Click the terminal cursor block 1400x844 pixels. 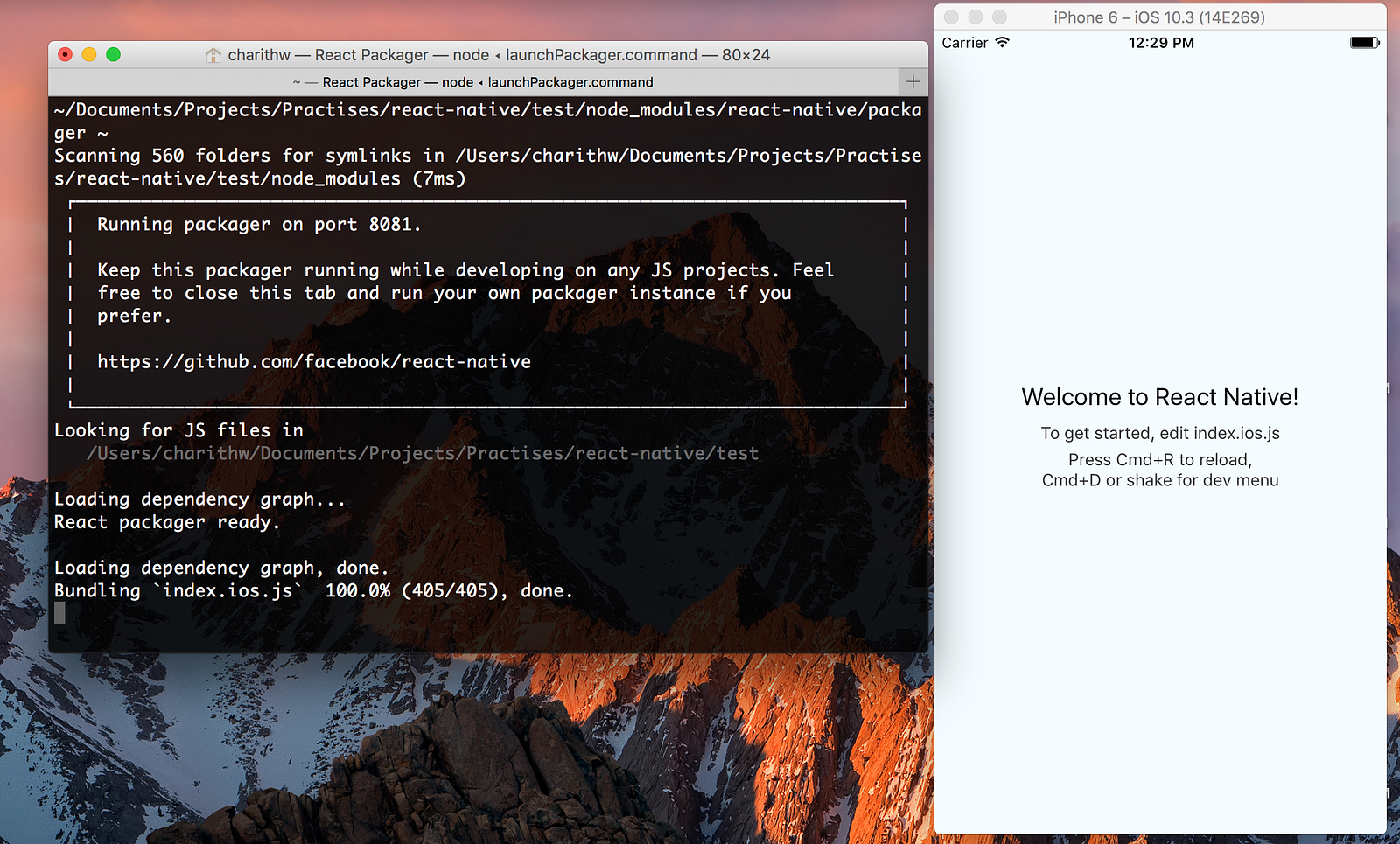coord(59,614)
